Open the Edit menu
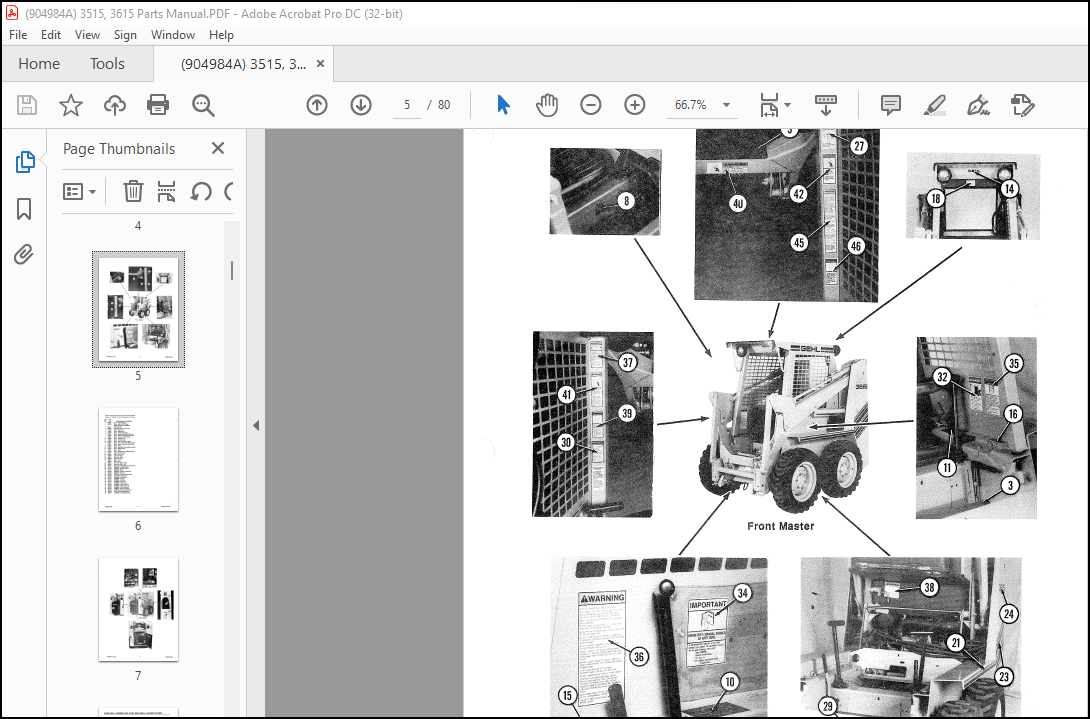Screen dimensions: 1090x719 51,35
